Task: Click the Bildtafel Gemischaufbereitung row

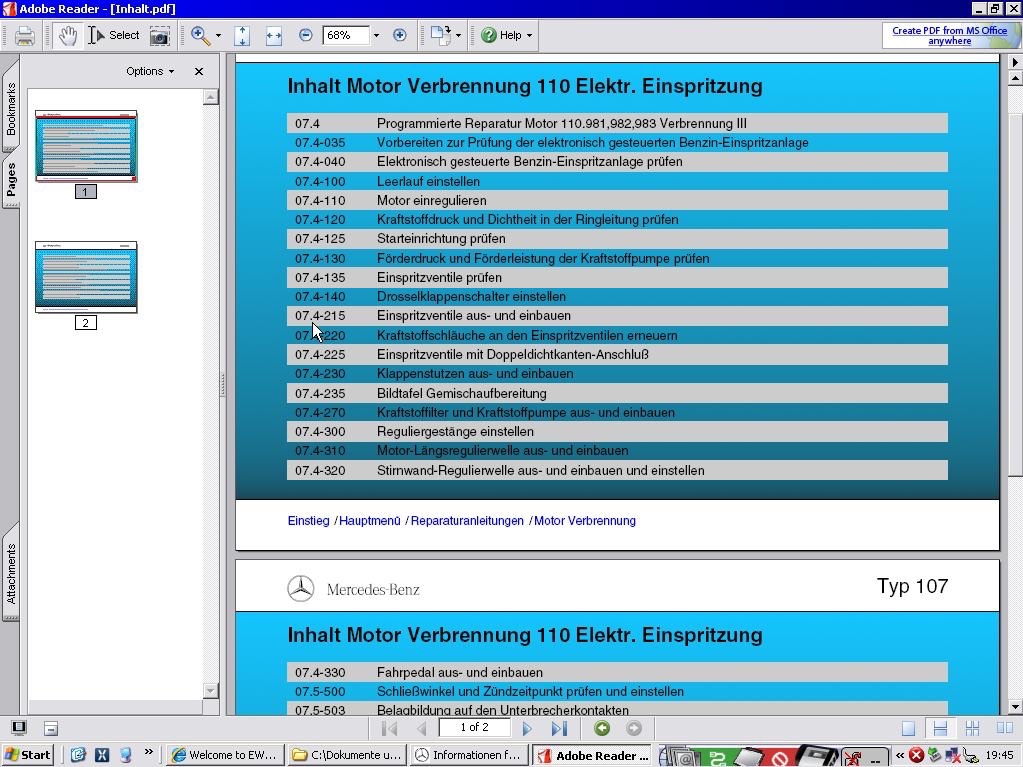Action: 617,393
